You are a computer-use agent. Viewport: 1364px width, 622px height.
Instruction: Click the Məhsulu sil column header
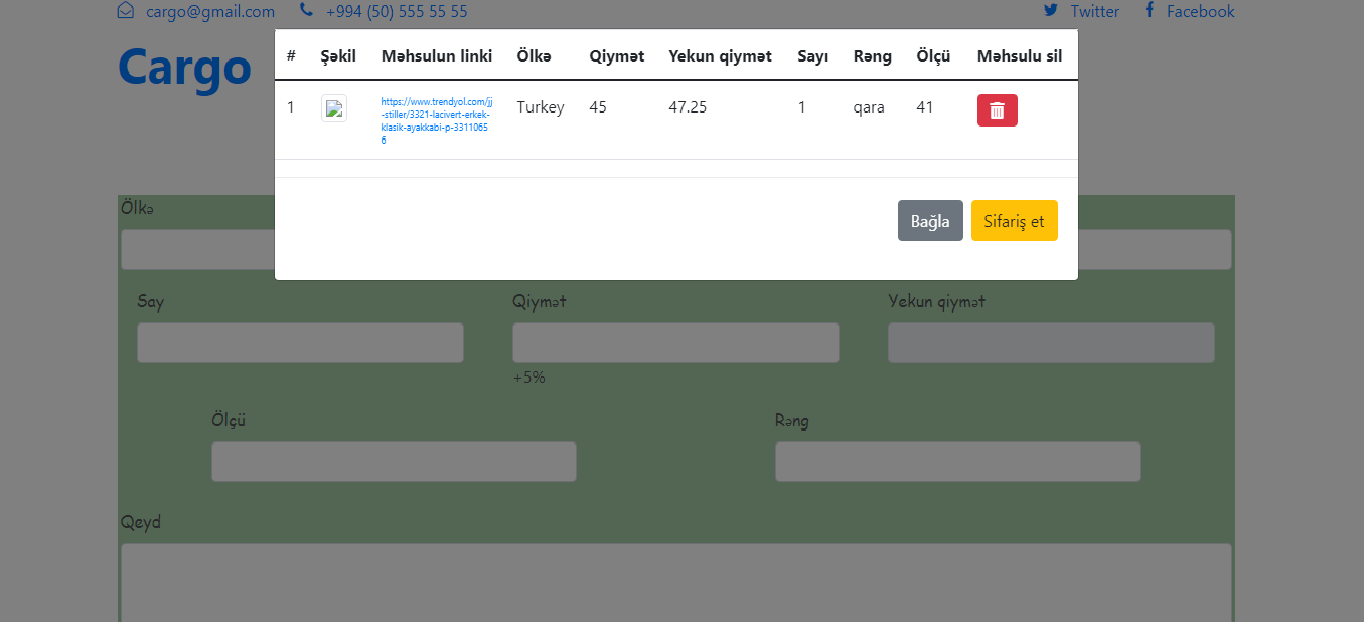coord(1019,56)
